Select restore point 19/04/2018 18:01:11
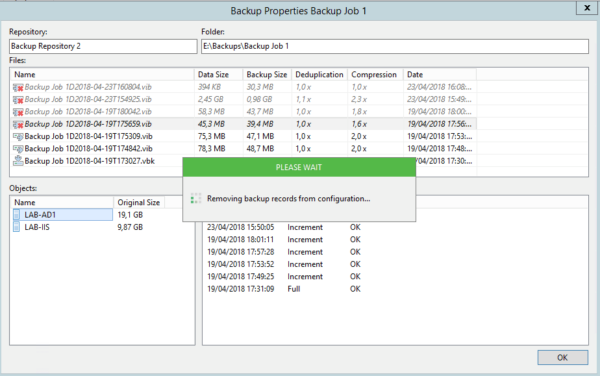Screen dimensions: 600x376 click(x=241, y=239)
